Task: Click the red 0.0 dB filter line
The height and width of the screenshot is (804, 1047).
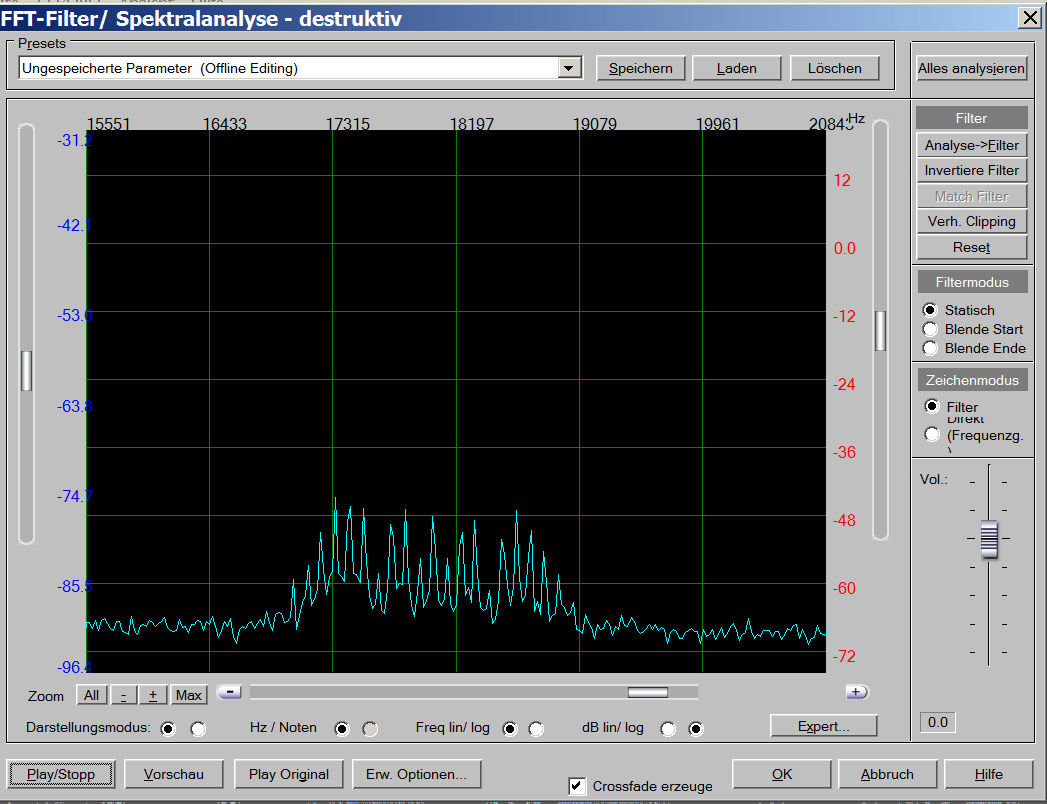Action: click(456, 243)
